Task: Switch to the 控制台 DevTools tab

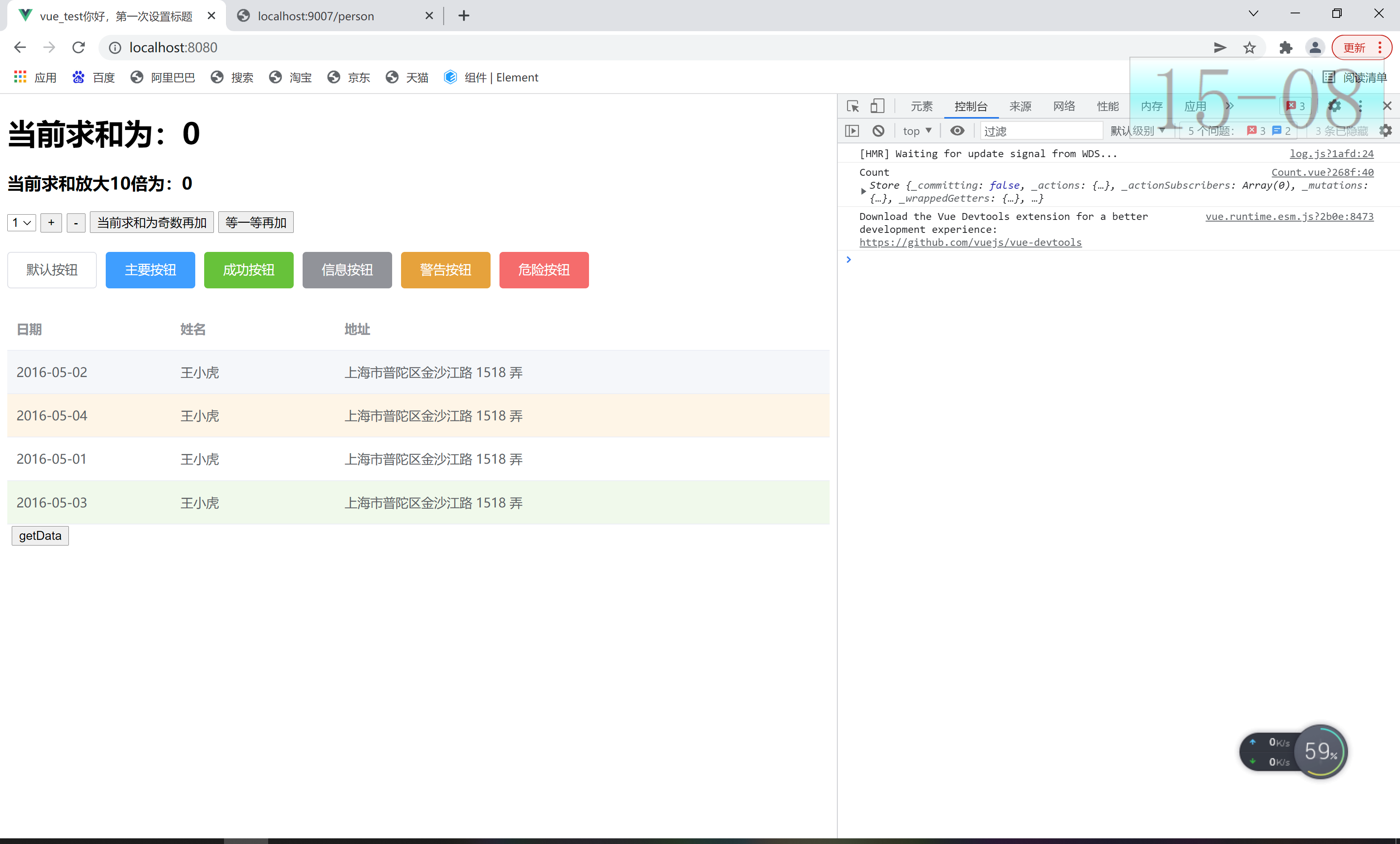Action: pyautogui.click(x=971, y=106)
